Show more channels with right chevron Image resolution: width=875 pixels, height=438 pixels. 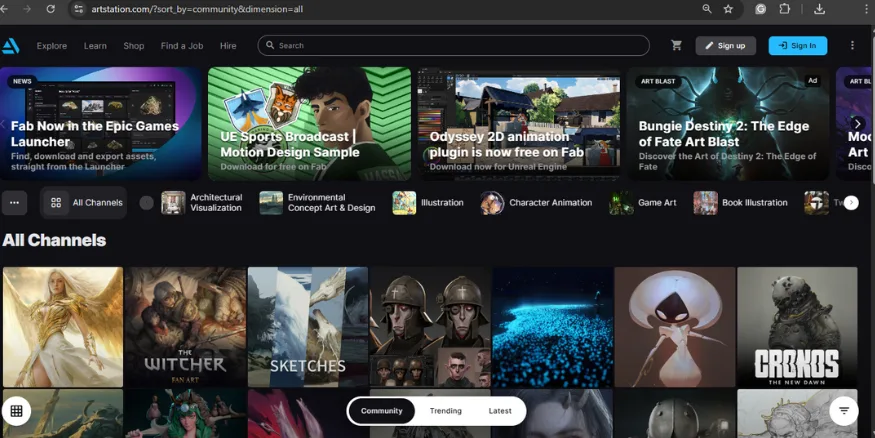click(851, 203)
